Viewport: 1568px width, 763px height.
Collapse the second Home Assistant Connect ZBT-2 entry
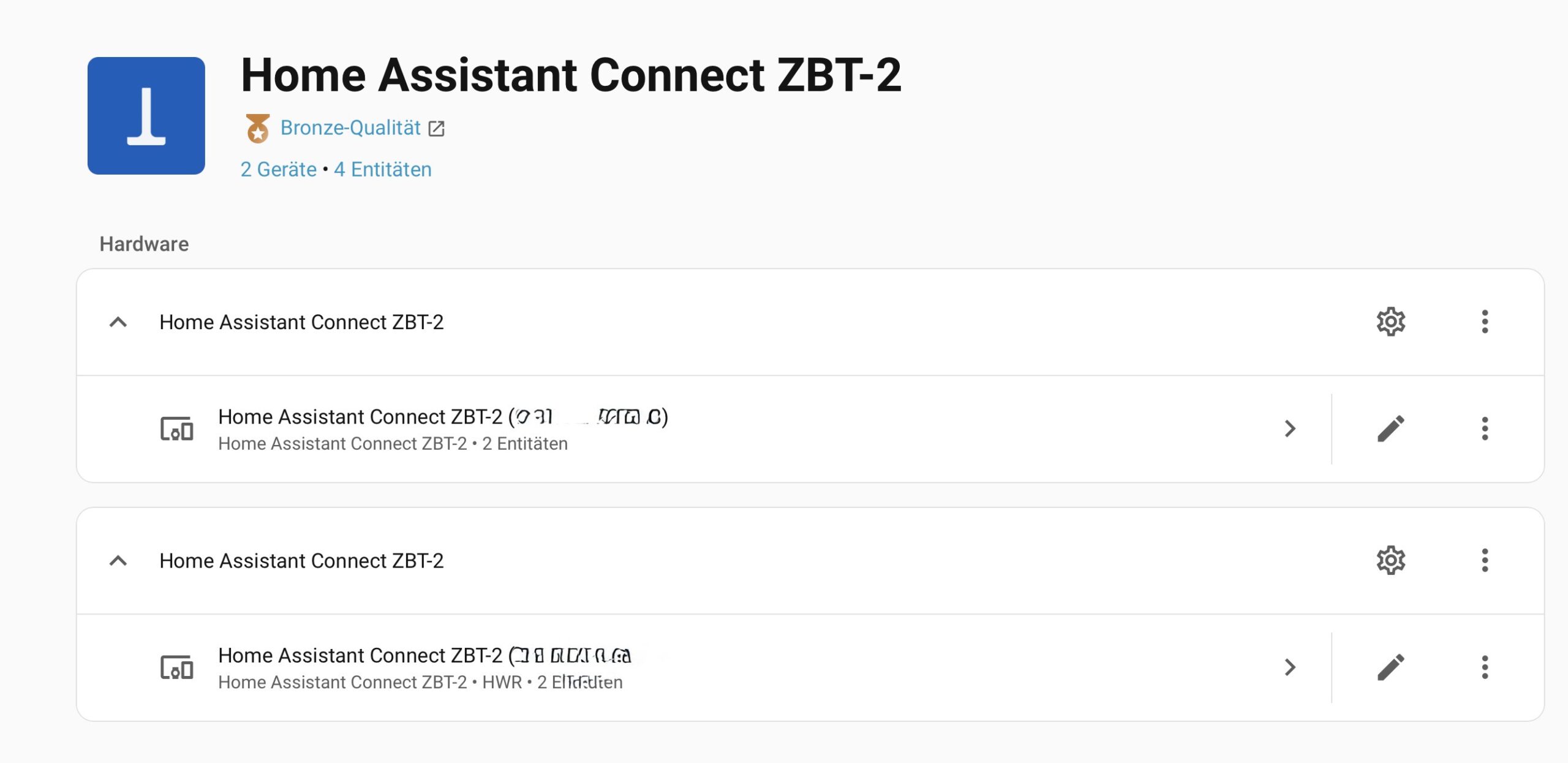coord(118,560)
